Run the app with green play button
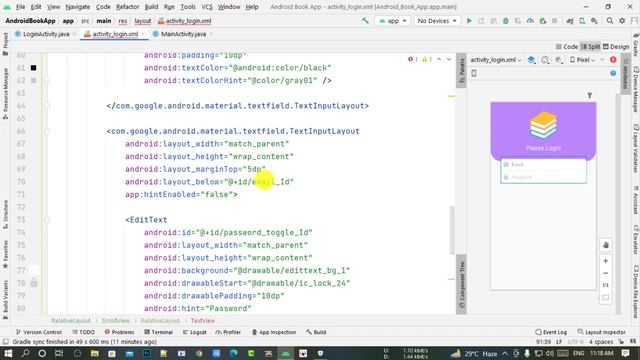This screenshot has height=360, width=640. click(x=469, y=21)
